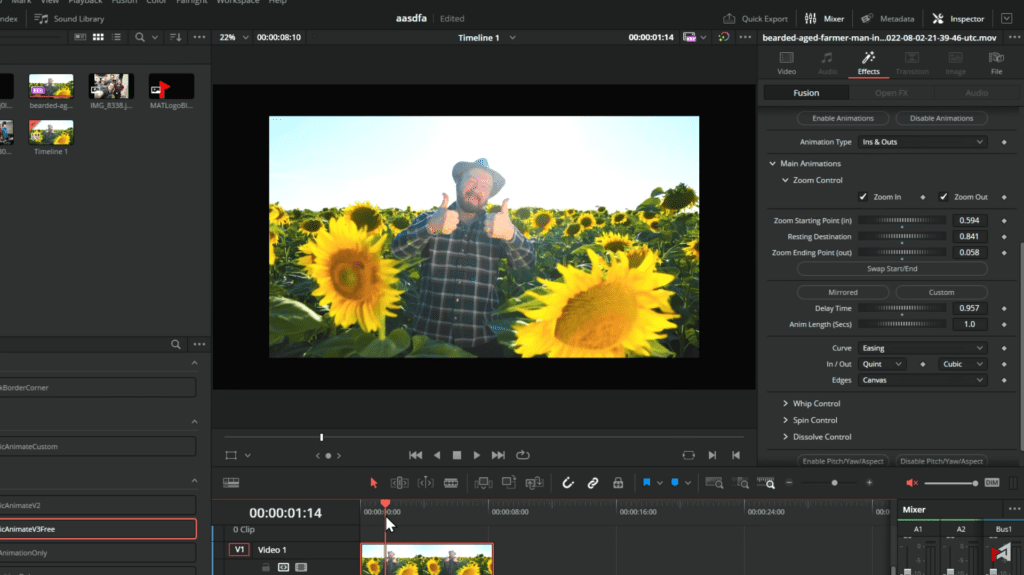The image size is (1024, 575).
Task: Play forward
Action: (x=477, y=455)
